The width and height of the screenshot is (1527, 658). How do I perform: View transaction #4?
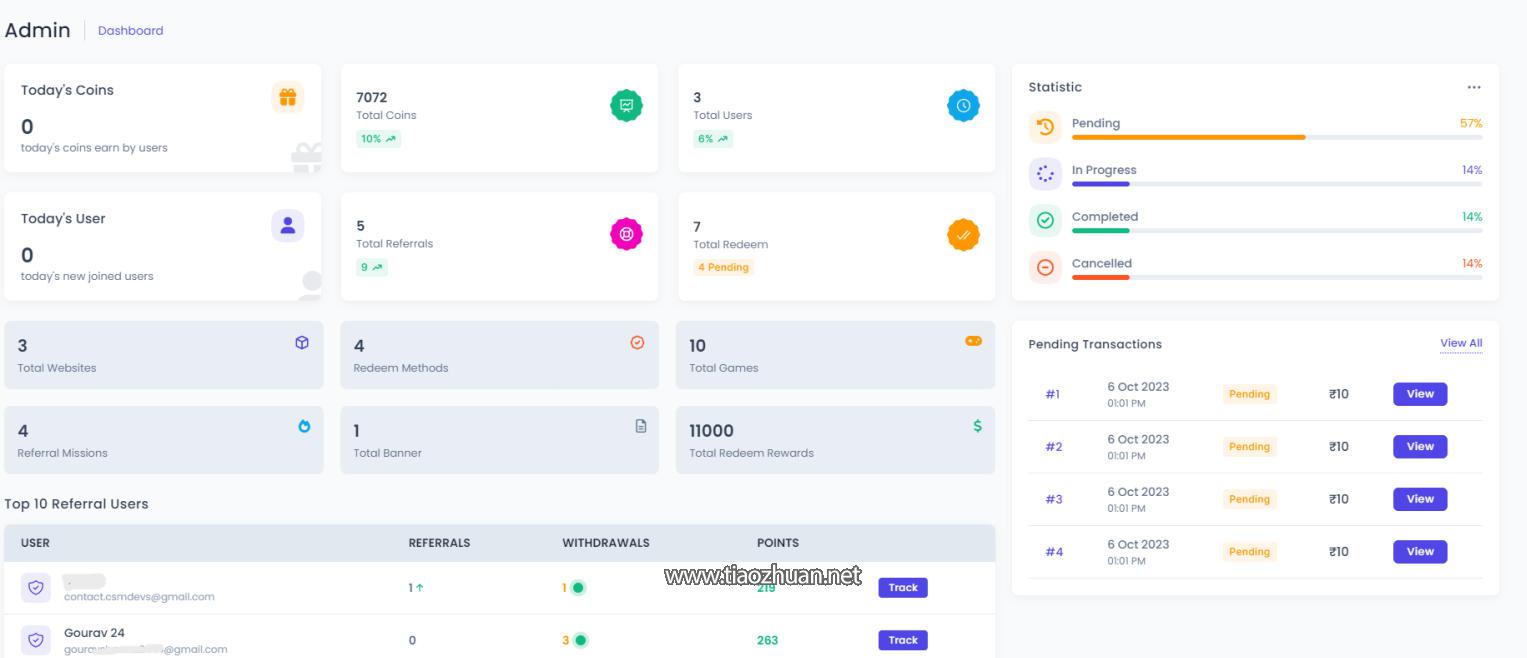[1420, 552]
